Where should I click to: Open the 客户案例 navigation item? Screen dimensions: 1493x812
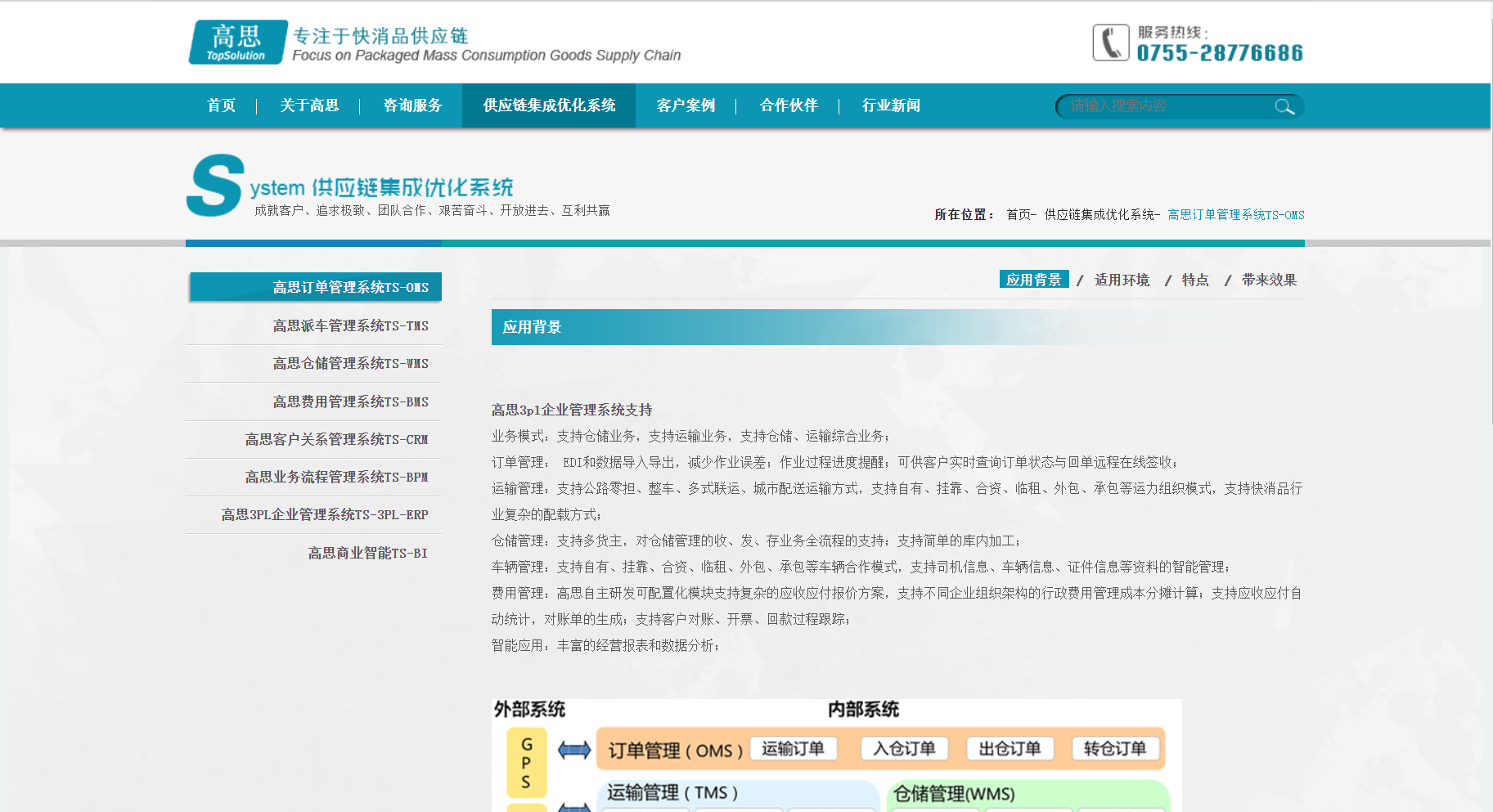pos(686,105)
